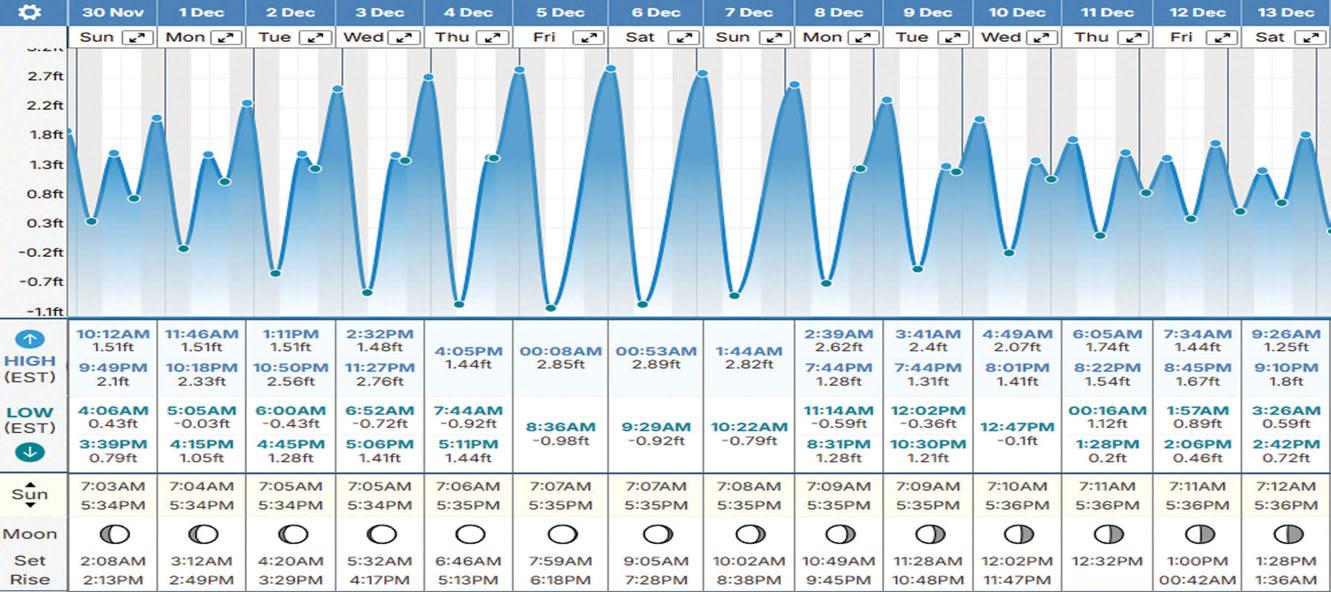This screenshot has height=592, width=1331.
Task: Click the 2:39AM 2.62ft high tide entry
Action: pyautogui.click(x=839, y=341)
